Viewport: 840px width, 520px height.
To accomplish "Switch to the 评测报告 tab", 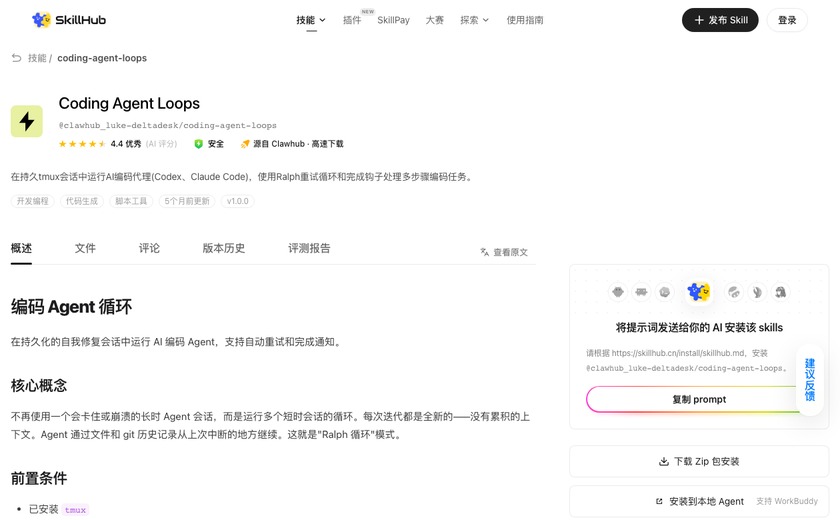I will (309, 248).
